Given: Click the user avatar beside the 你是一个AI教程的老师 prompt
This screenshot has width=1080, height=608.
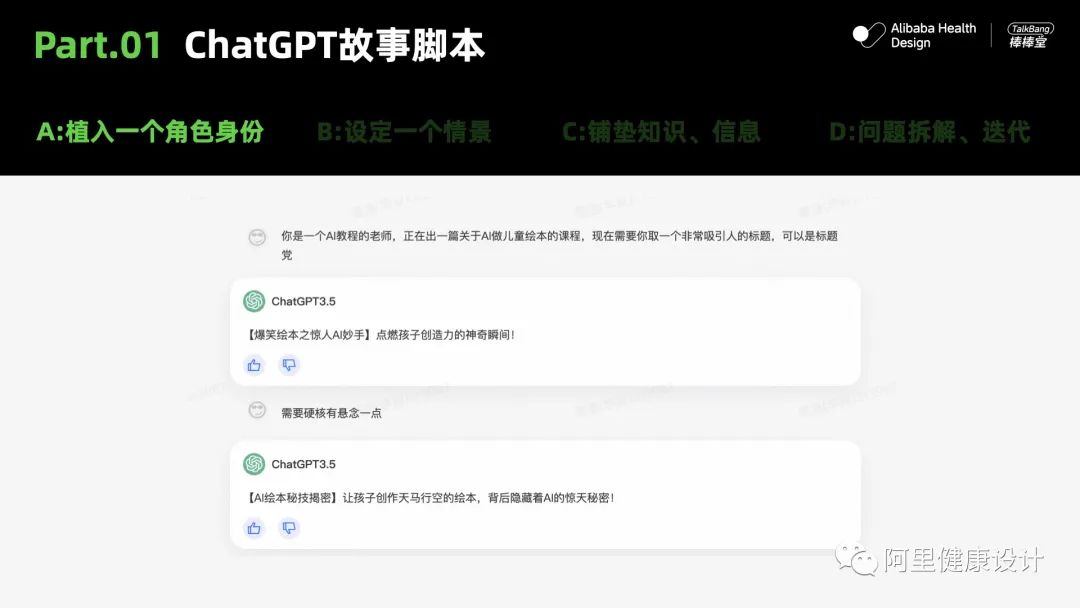Looking at the screenshot, I should pyautogui.click(x=257, y=238).
